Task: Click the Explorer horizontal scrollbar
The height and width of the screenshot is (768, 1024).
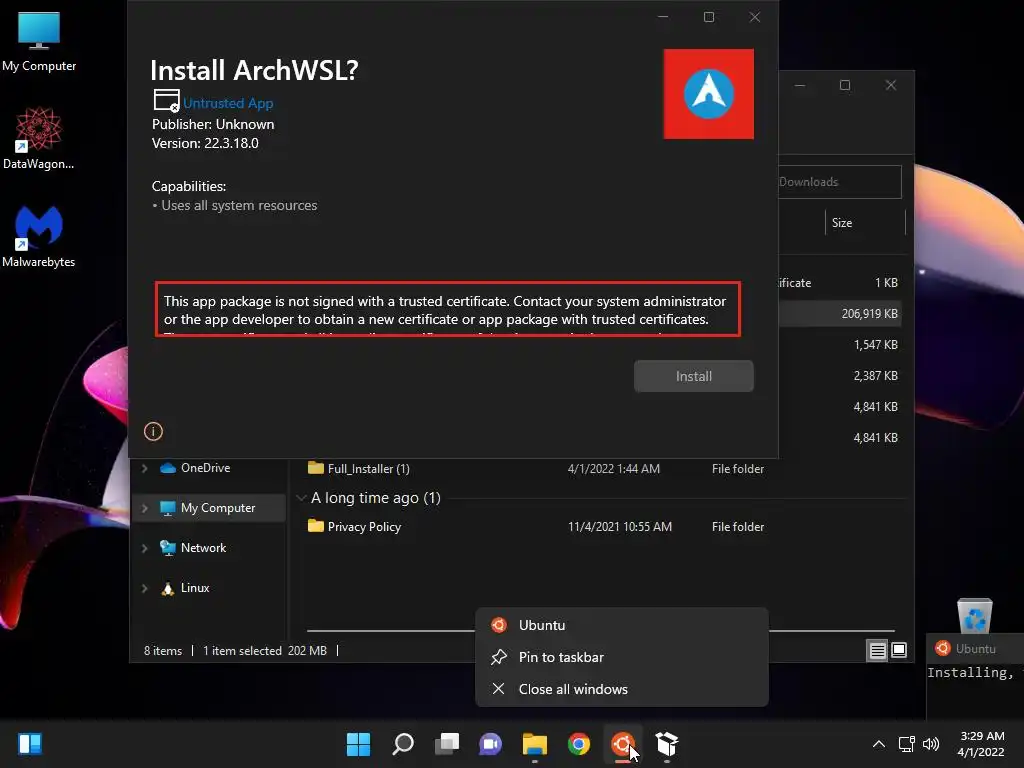Action: [x=601, y=631]
